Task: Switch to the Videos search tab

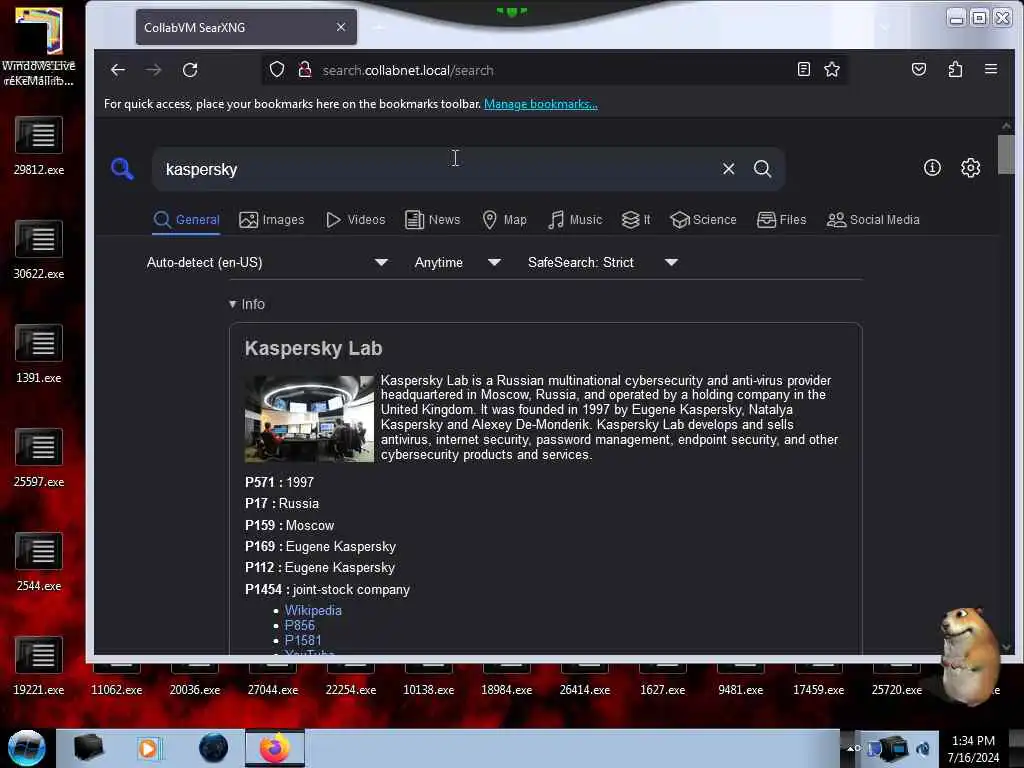Action: pos(356,220)
